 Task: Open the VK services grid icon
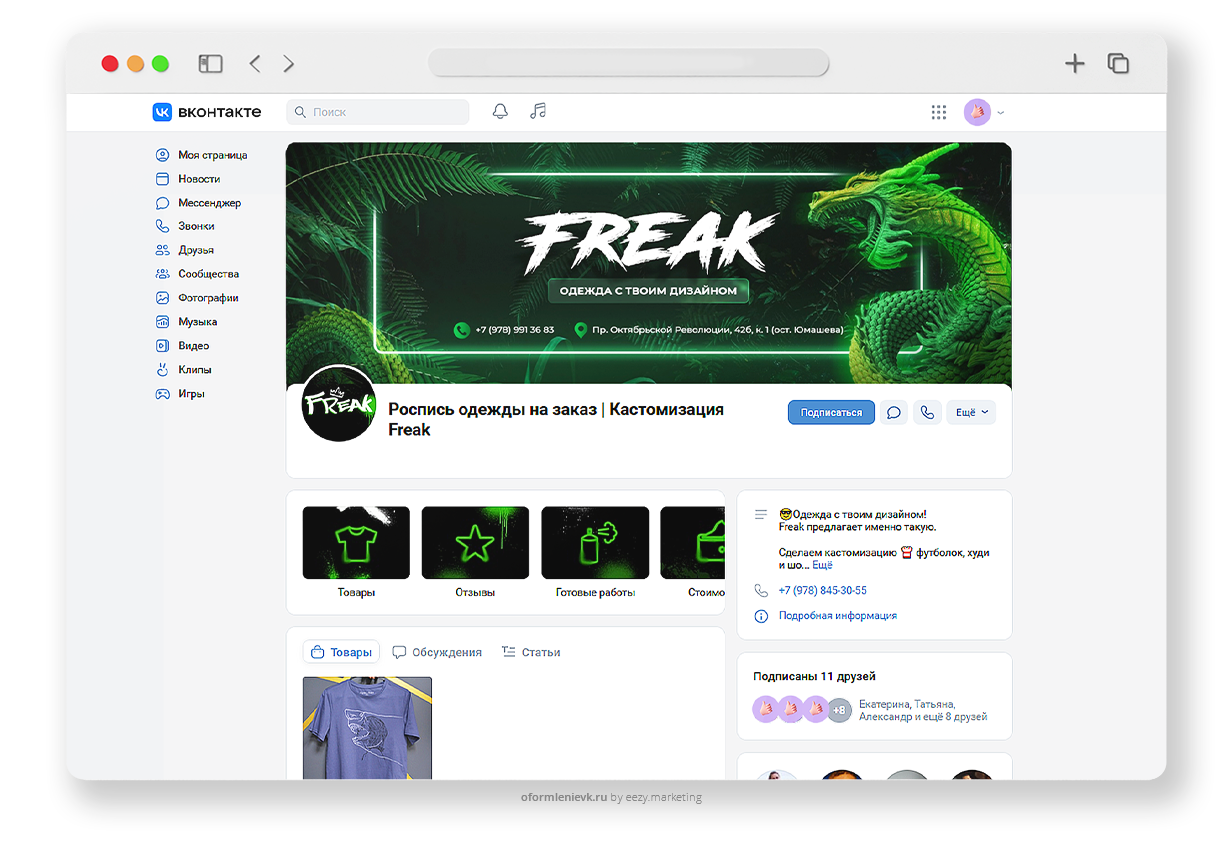point(938,113)
